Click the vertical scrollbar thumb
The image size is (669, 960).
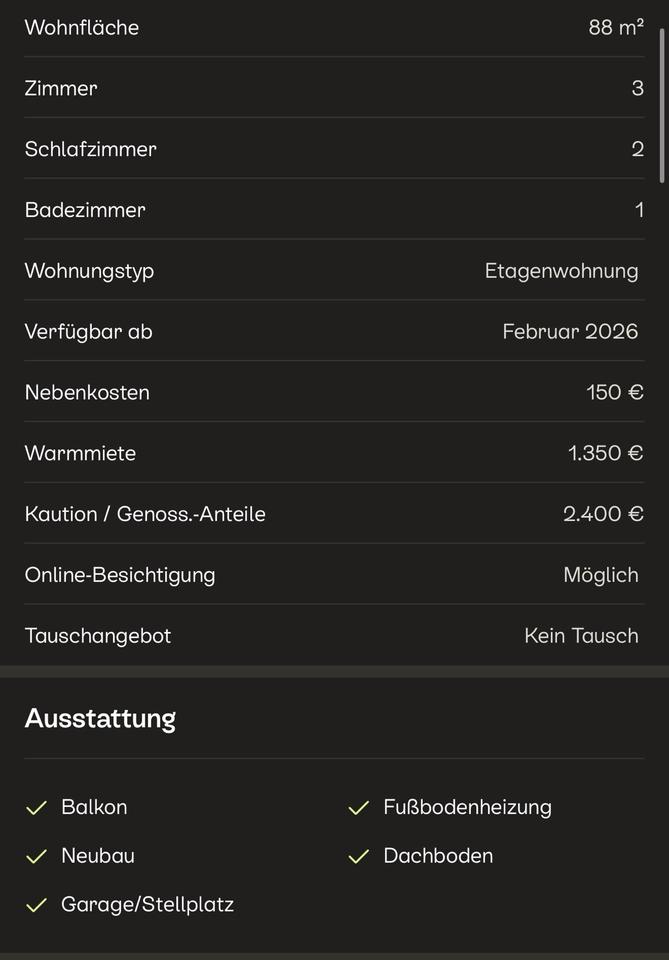tap(662, 105)
